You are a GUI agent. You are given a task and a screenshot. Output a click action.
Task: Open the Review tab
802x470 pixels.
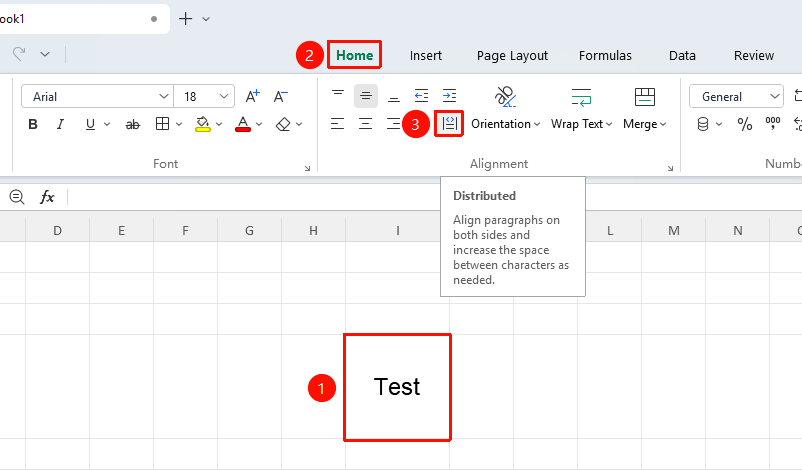[x=753, y=55]
